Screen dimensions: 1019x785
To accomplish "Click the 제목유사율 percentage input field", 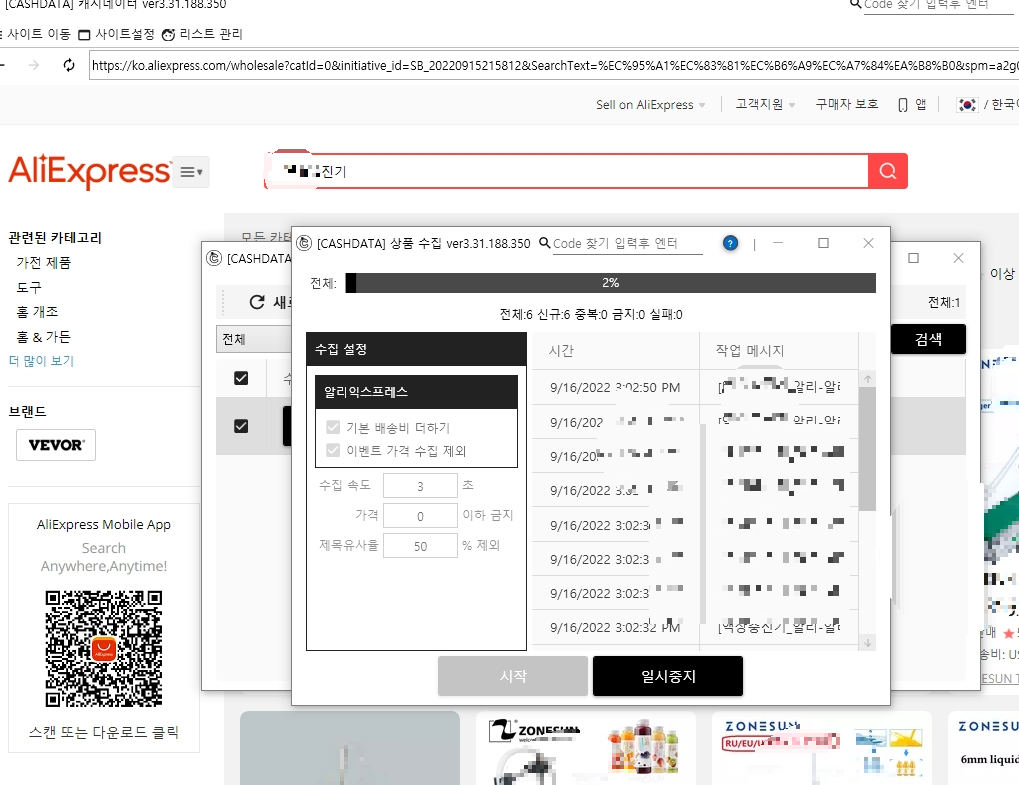I will pyautogui.click(x=420, y=546).
